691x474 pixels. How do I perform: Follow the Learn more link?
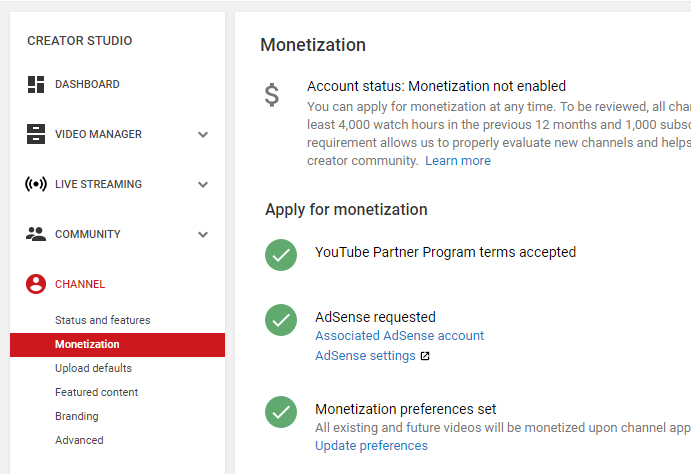(458, 161)
